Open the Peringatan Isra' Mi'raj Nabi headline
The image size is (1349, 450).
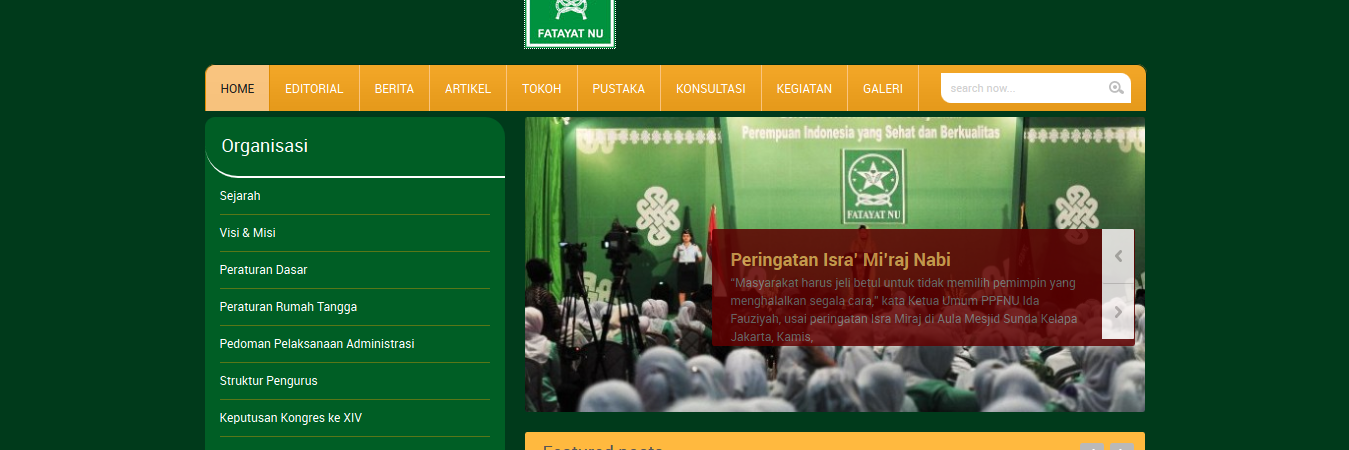840,260
